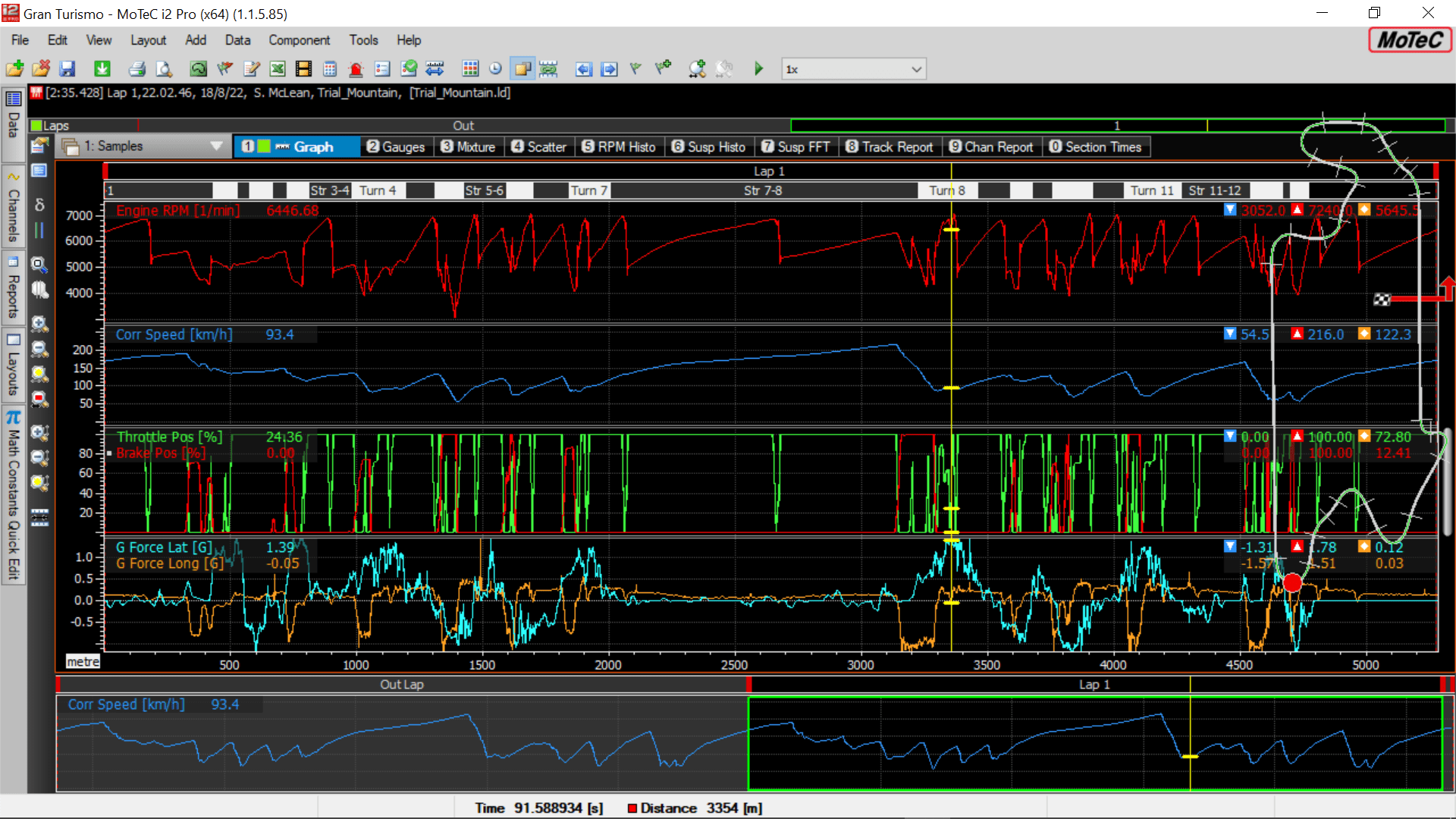Open the 1x playback speed dropdown
Viewport: 1456px width, 819px height.
(853, 69)
